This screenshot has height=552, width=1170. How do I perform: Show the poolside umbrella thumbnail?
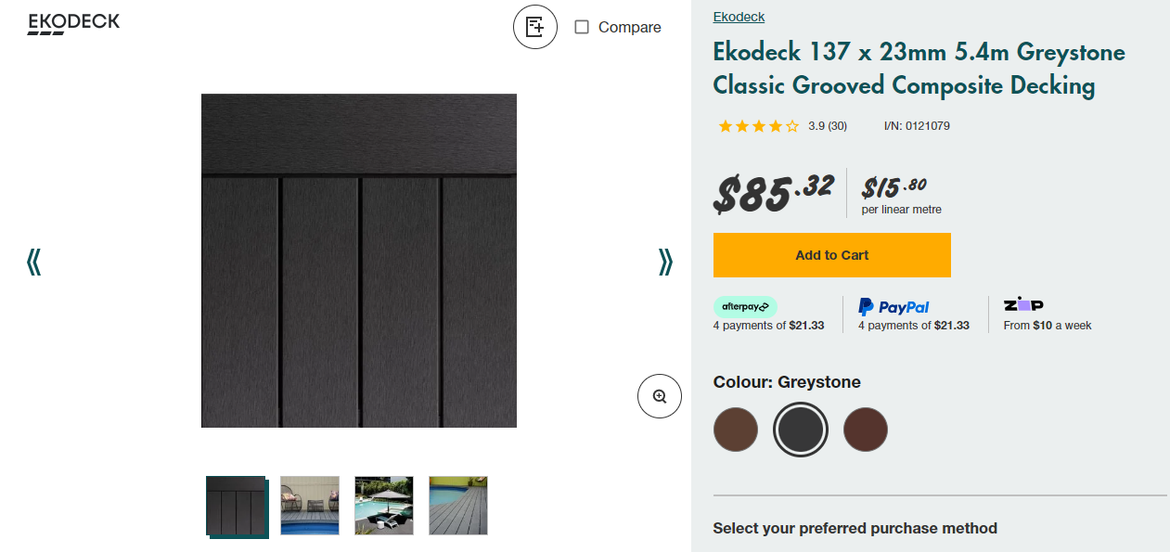point(384,505)
